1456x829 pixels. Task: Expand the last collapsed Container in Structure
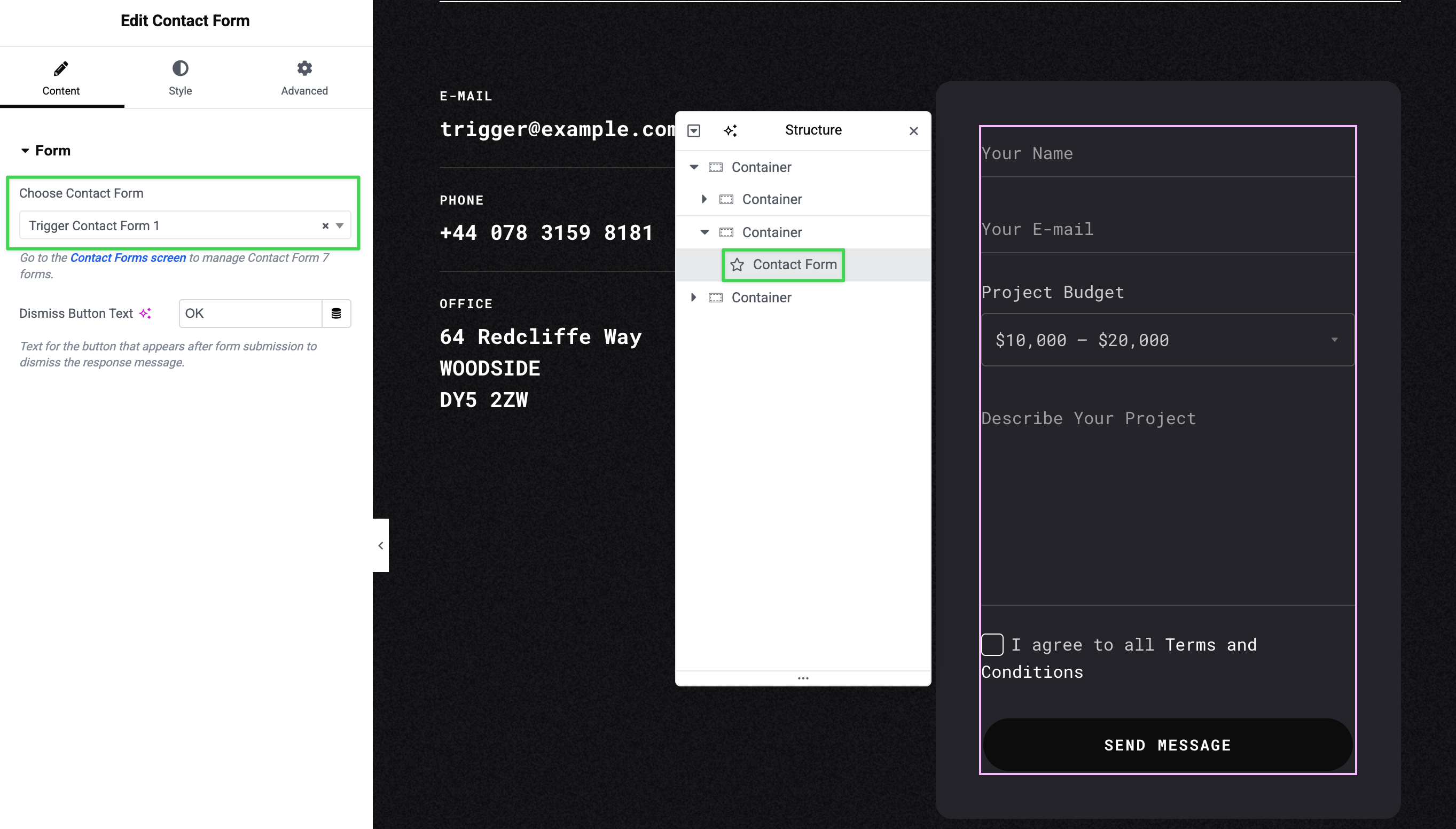693,297
